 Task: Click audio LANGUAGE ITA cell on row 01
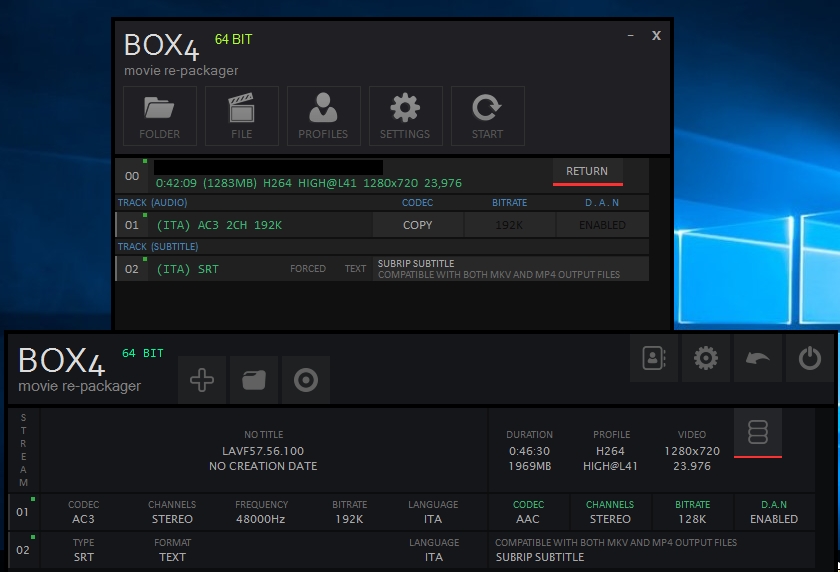433,512
